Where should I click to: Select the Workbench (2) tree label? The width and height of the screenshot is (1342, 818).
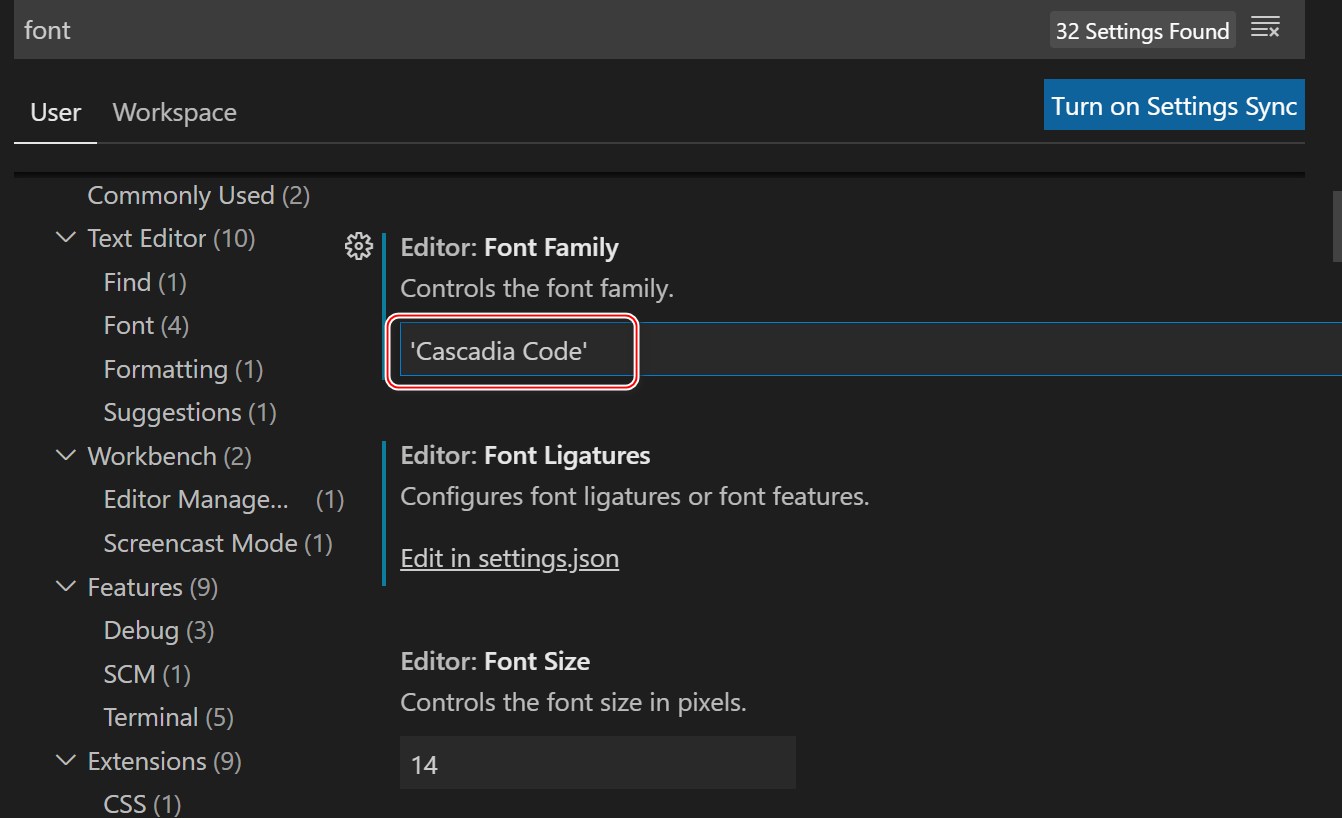170,456
